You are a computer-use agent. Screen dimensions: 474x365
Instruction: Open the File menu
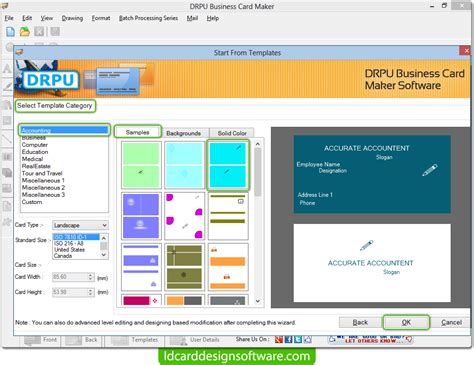pos(9,18)
